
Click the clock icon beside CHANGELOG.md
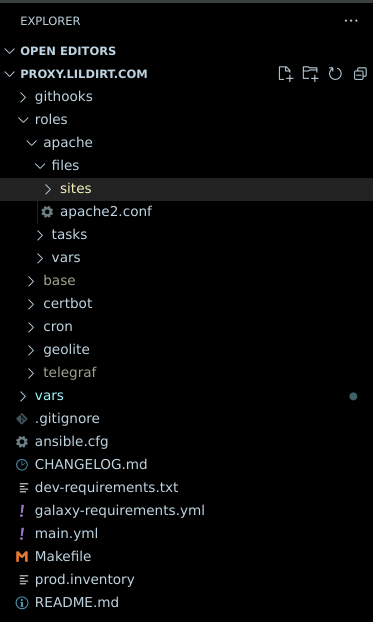[x=22, y=465]
